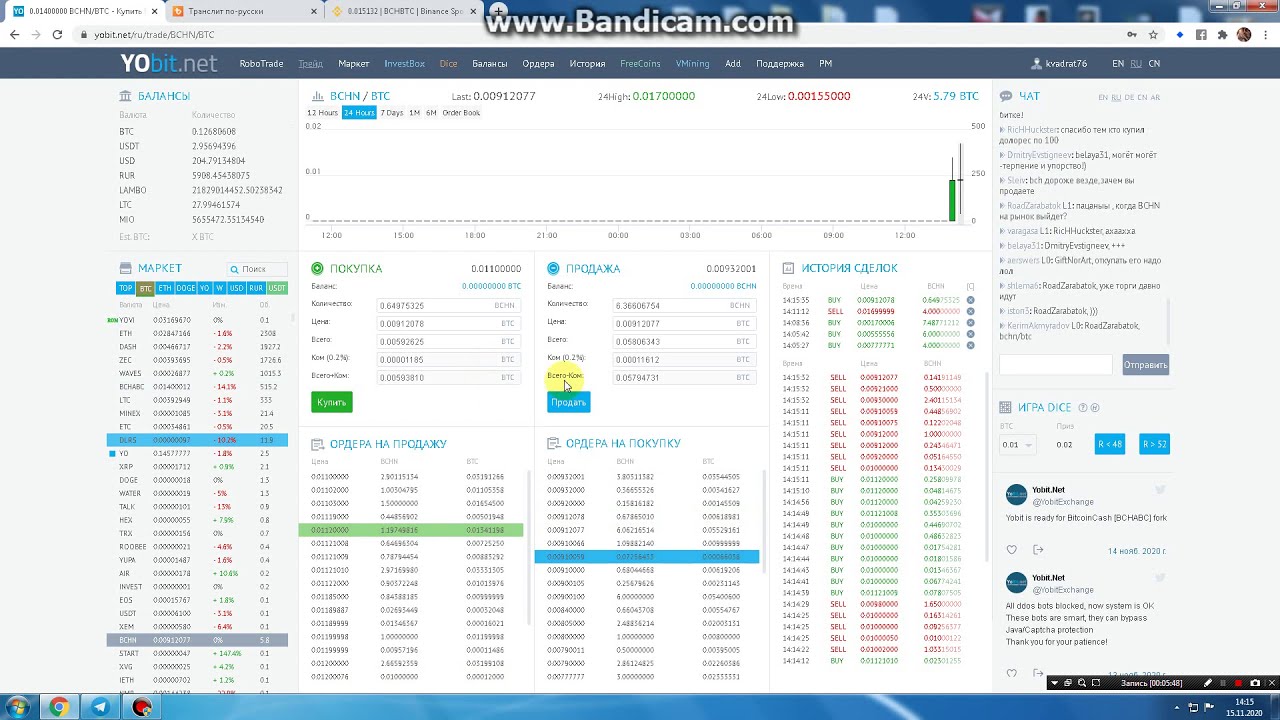
Task: Click the Игра Dice icon
Action: pos(1006,408)
